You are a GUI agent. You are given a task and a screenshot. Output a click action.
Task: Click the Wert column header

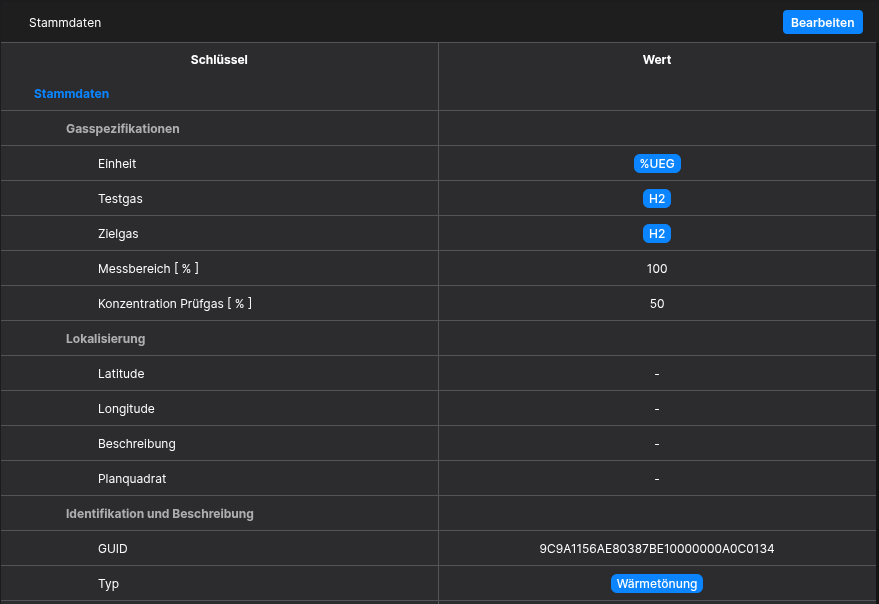[x=657, y=60]
